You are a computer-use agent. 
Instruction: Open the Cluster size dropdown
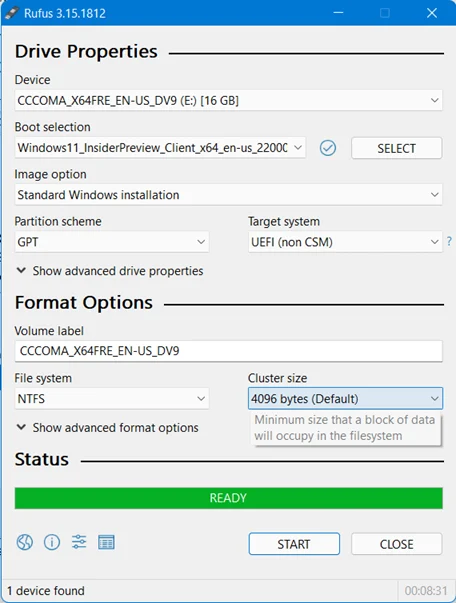(x=345, y=398)
